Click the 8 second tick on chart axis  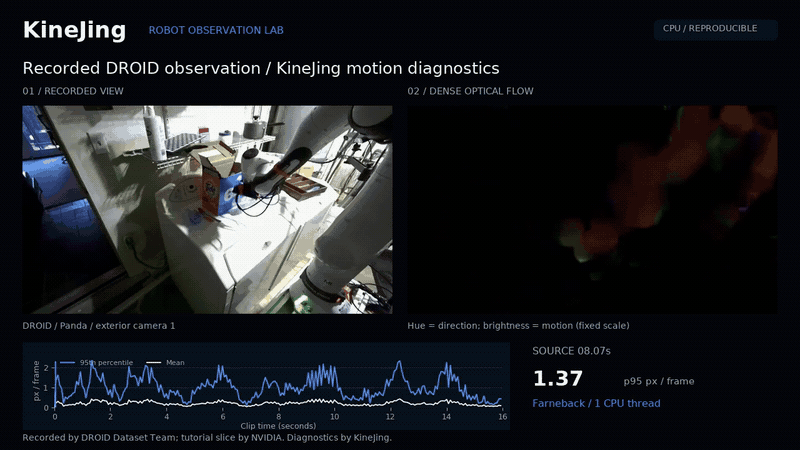[x=279, y=416]
